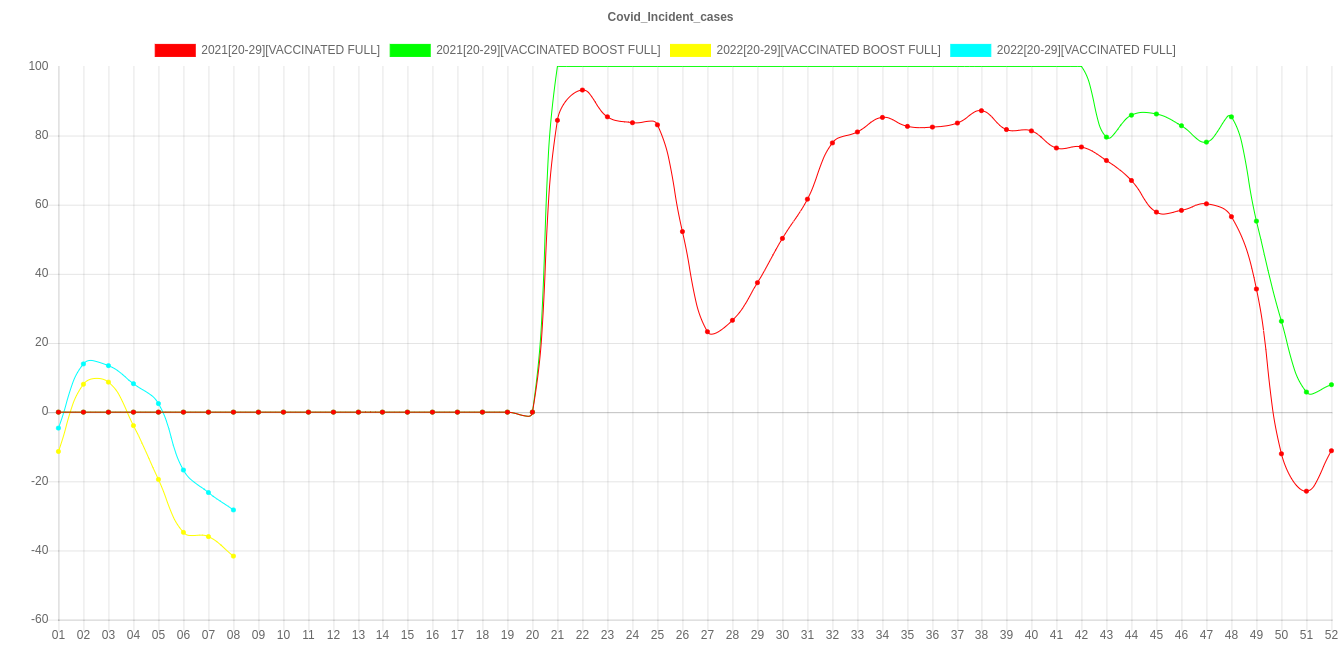Click the red peak data point at week 22
The image size is (1341, 670).
(583, 90)
